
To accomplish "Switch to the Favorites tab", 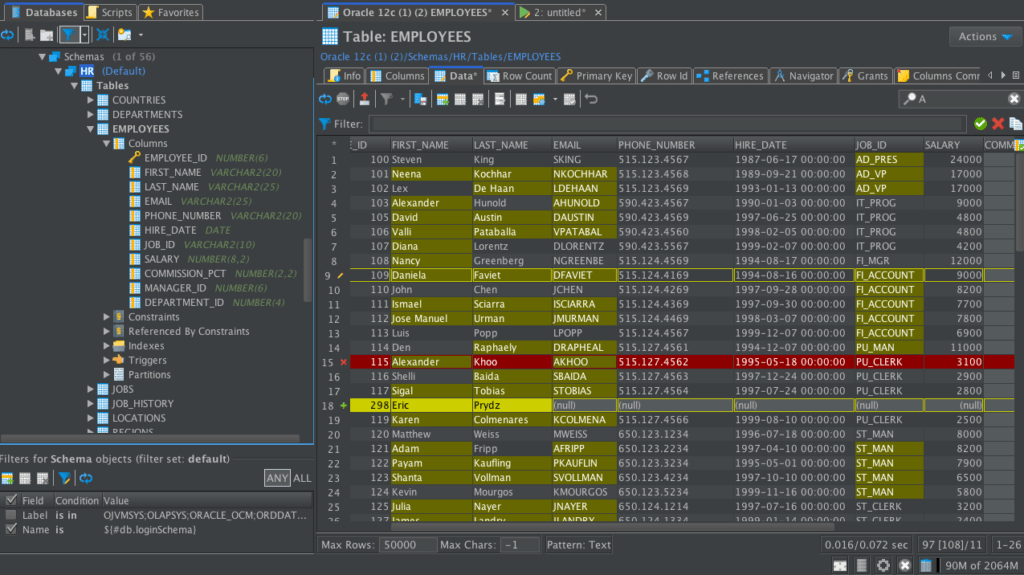I will (x=171, y=12).
